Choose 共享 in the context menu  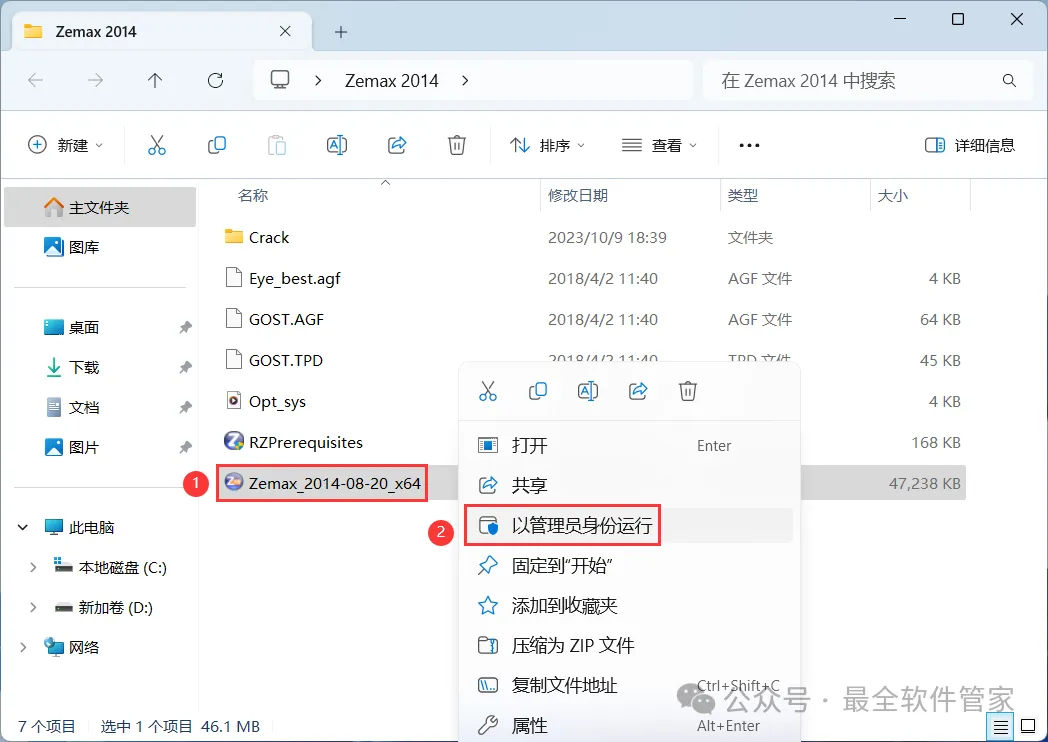pyautogui.click(x=629, y=485)
